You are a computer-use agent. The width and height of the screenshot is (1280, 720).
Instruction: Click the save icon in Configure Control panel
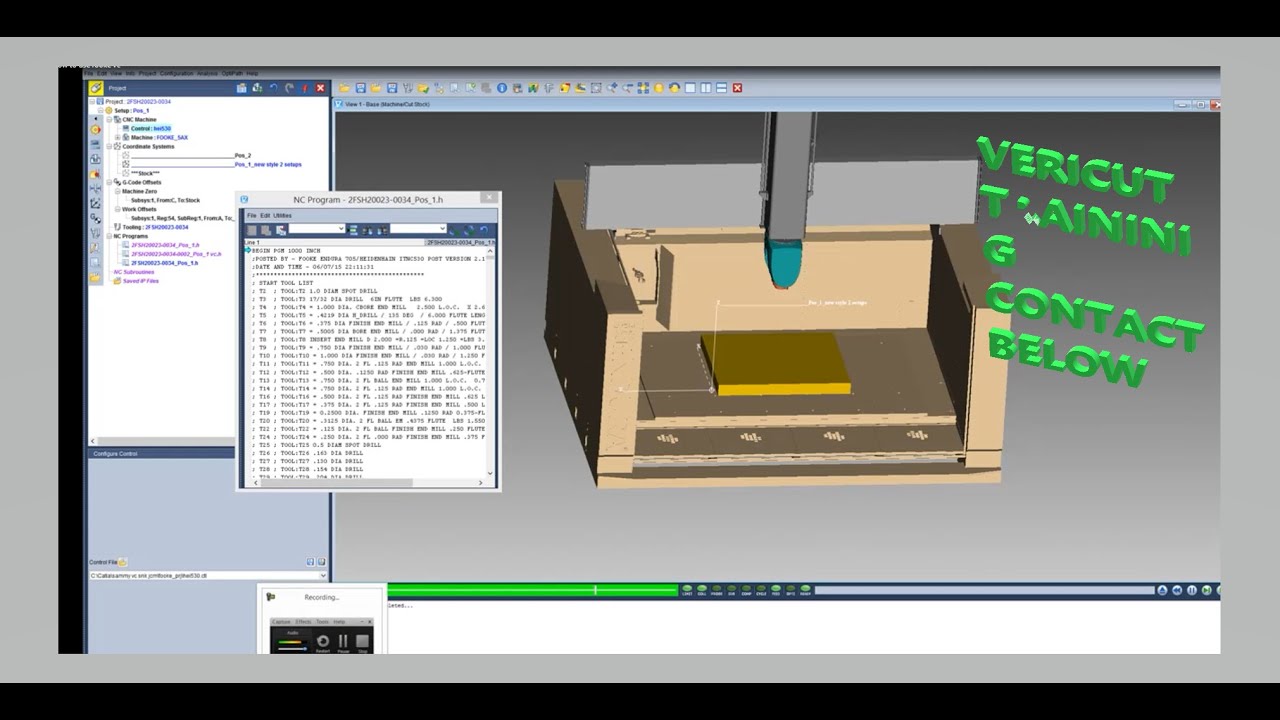309,562
